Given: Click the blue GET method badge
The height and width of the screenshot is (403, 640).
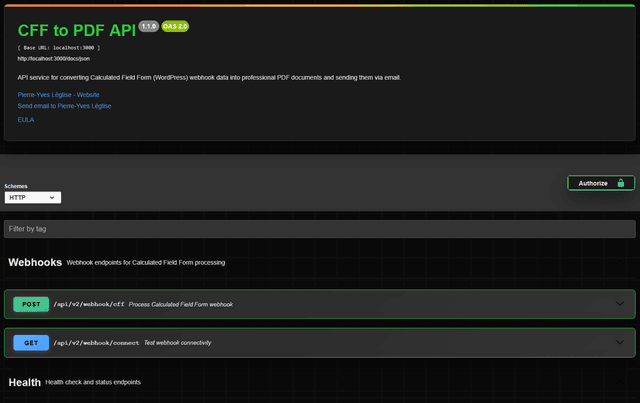Looking at the screenshot, I should click(31, 343).
